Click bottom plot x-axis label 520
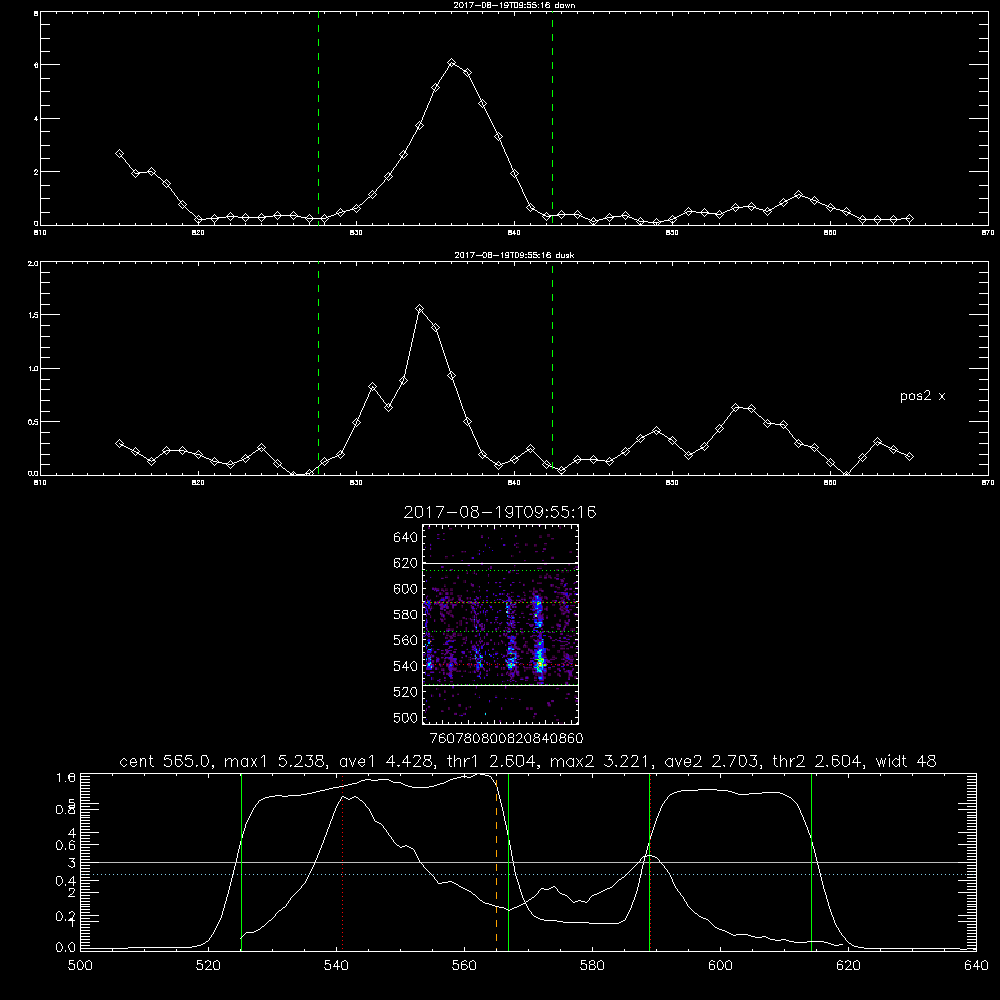The height and width of the screenshot is (1000, 1000). [209, 966]
